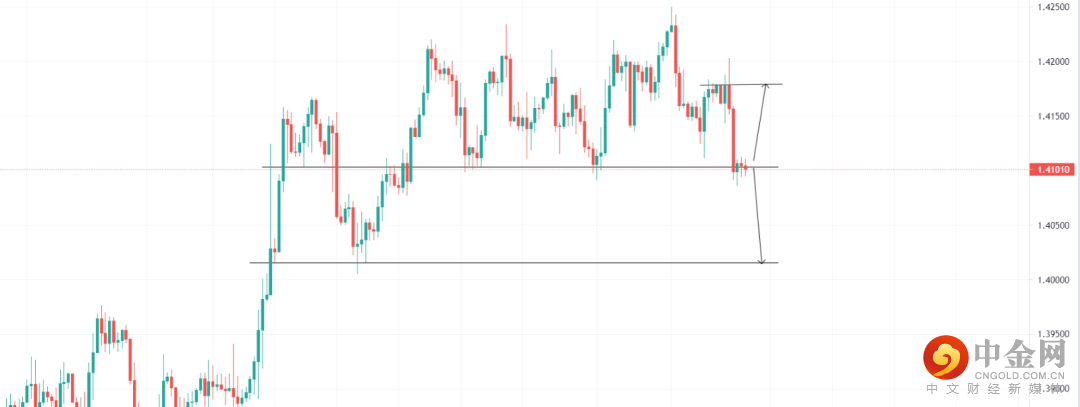Click the red 1.41010 current price label
The image size is (1080, 407).
click(1052, 170)
